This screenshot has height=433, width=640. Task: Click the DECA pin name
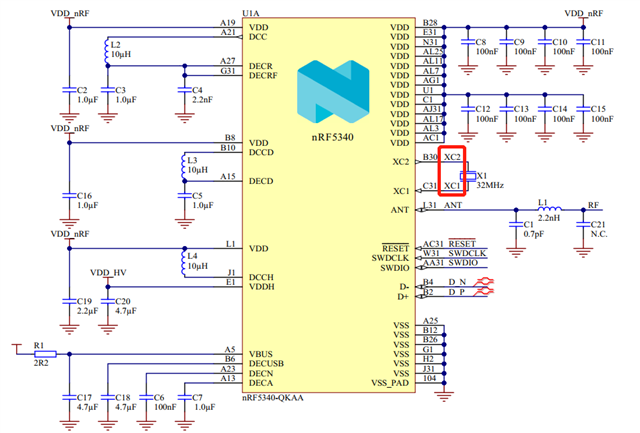261,383
